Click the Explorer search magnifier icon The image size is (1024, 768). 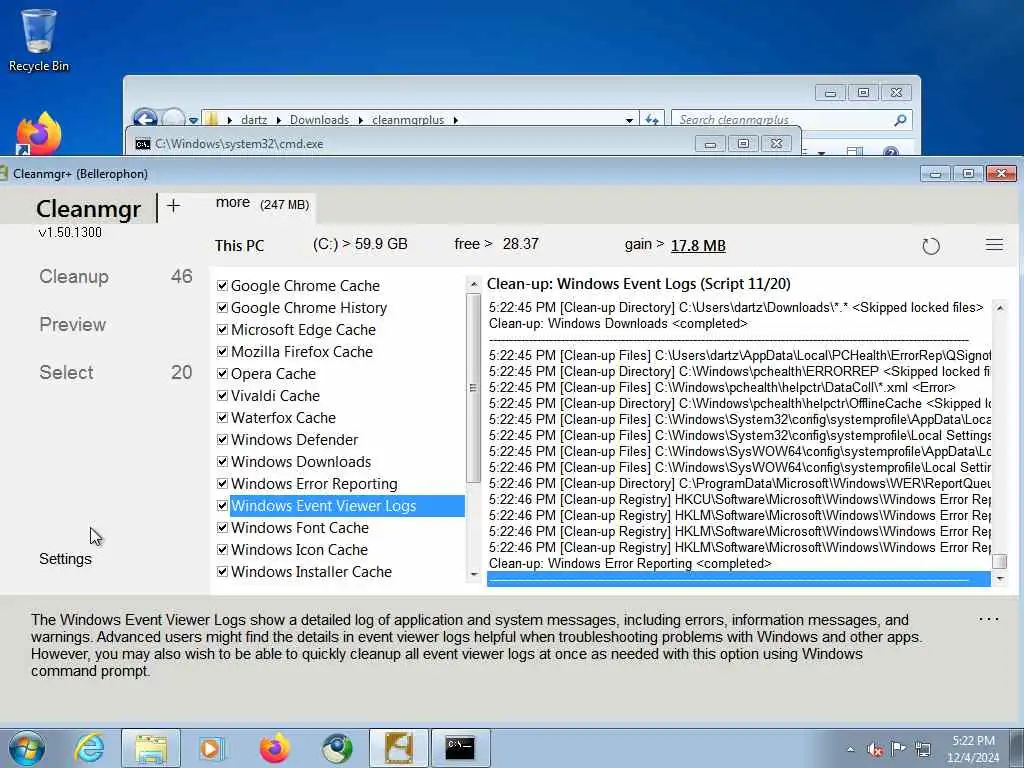point(900,120)
